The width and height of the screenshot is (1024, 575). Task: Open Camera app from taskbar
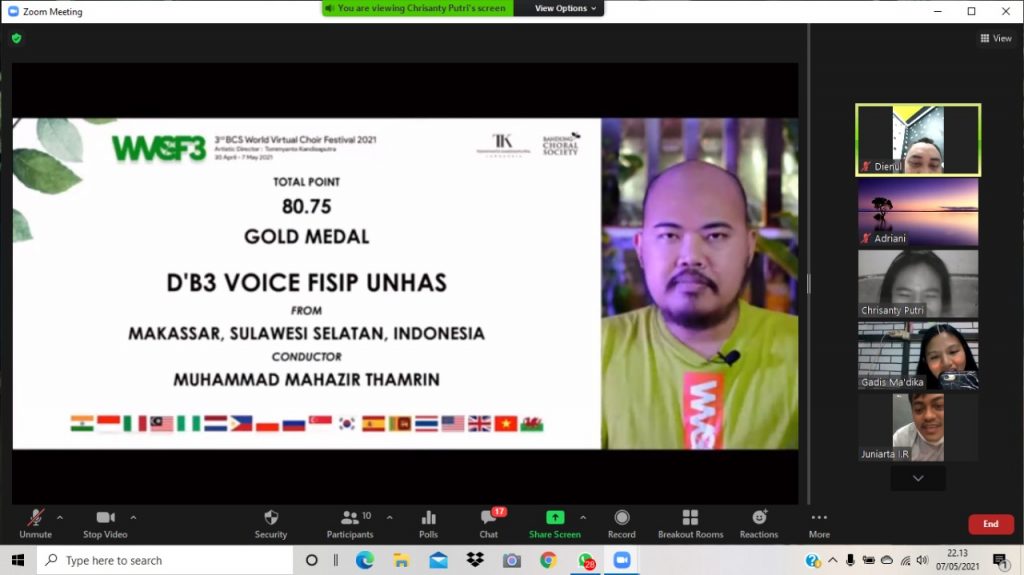tap(511, 560)
